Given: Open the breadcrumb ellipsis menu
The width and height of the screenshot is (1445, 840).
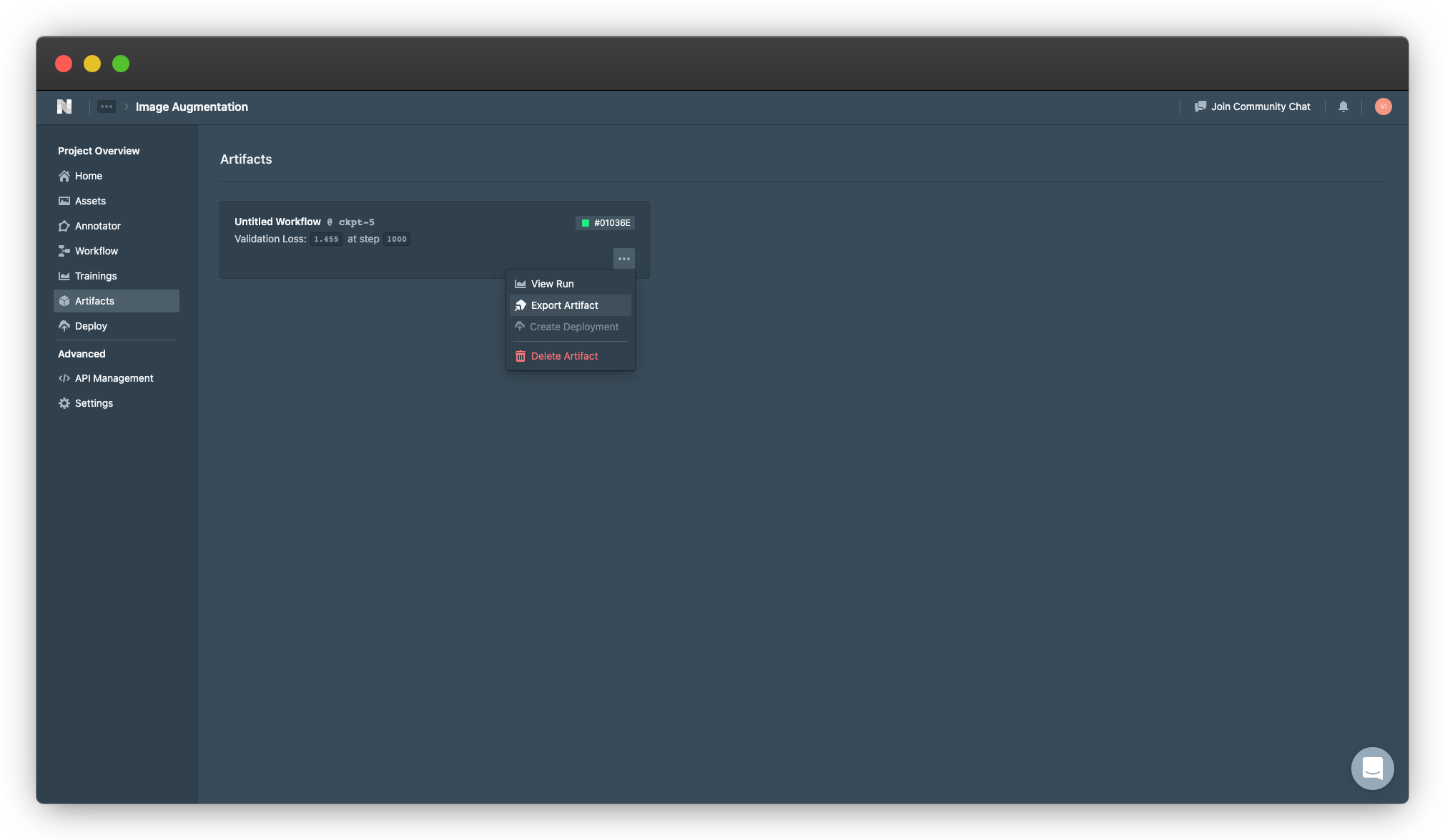Looking at the screenshot, I should point(107,107).
